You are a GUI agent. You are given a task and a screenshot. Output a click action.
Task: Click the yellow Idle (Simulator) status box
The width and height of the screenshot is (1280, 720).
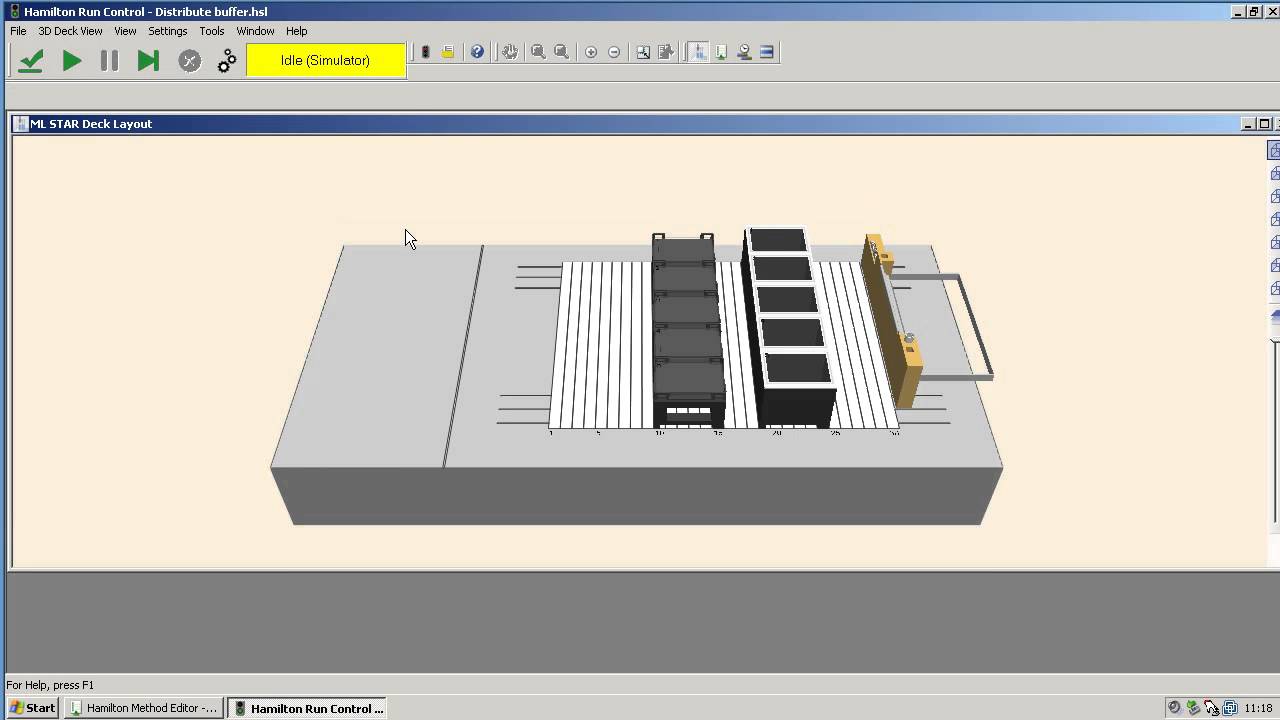[x=325, y=60]
